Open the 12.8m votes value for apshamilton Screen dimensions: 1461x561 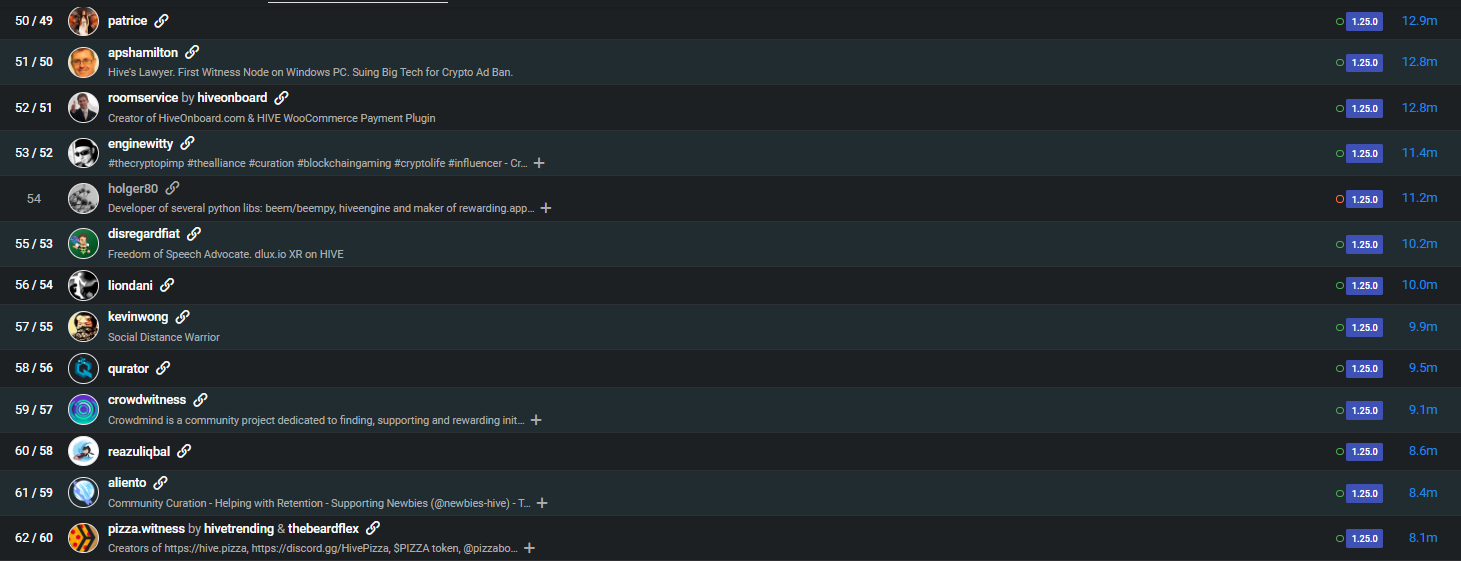1419,62
